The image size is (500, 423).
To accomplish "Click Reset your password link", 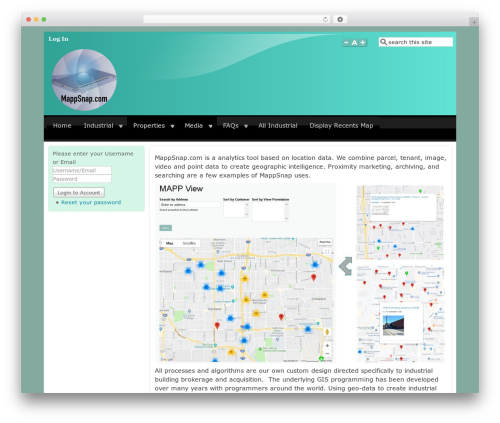I will 91,202.
